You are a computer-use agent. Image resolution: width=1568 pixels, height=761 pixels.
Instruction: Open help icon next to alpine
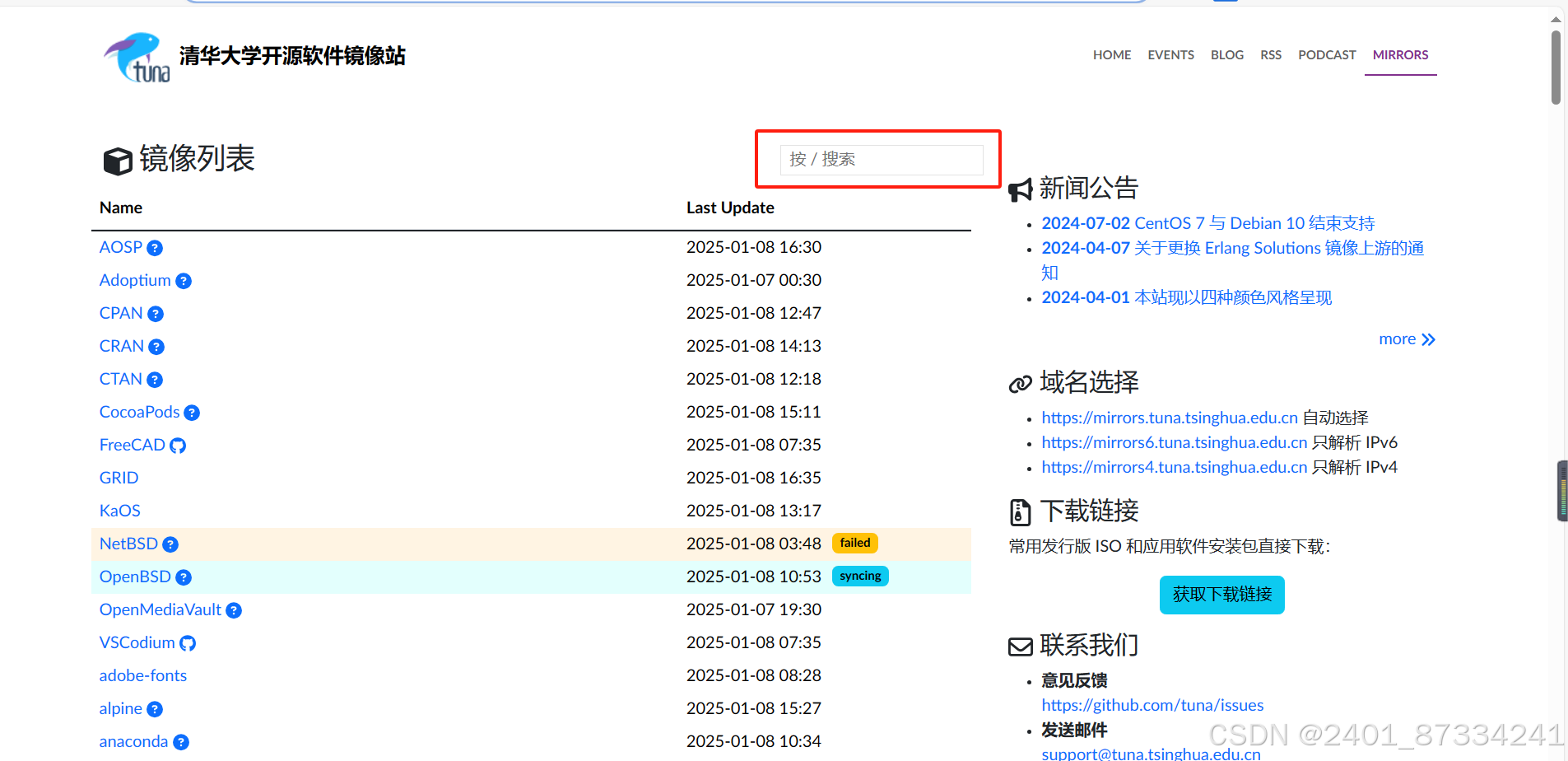155,709
